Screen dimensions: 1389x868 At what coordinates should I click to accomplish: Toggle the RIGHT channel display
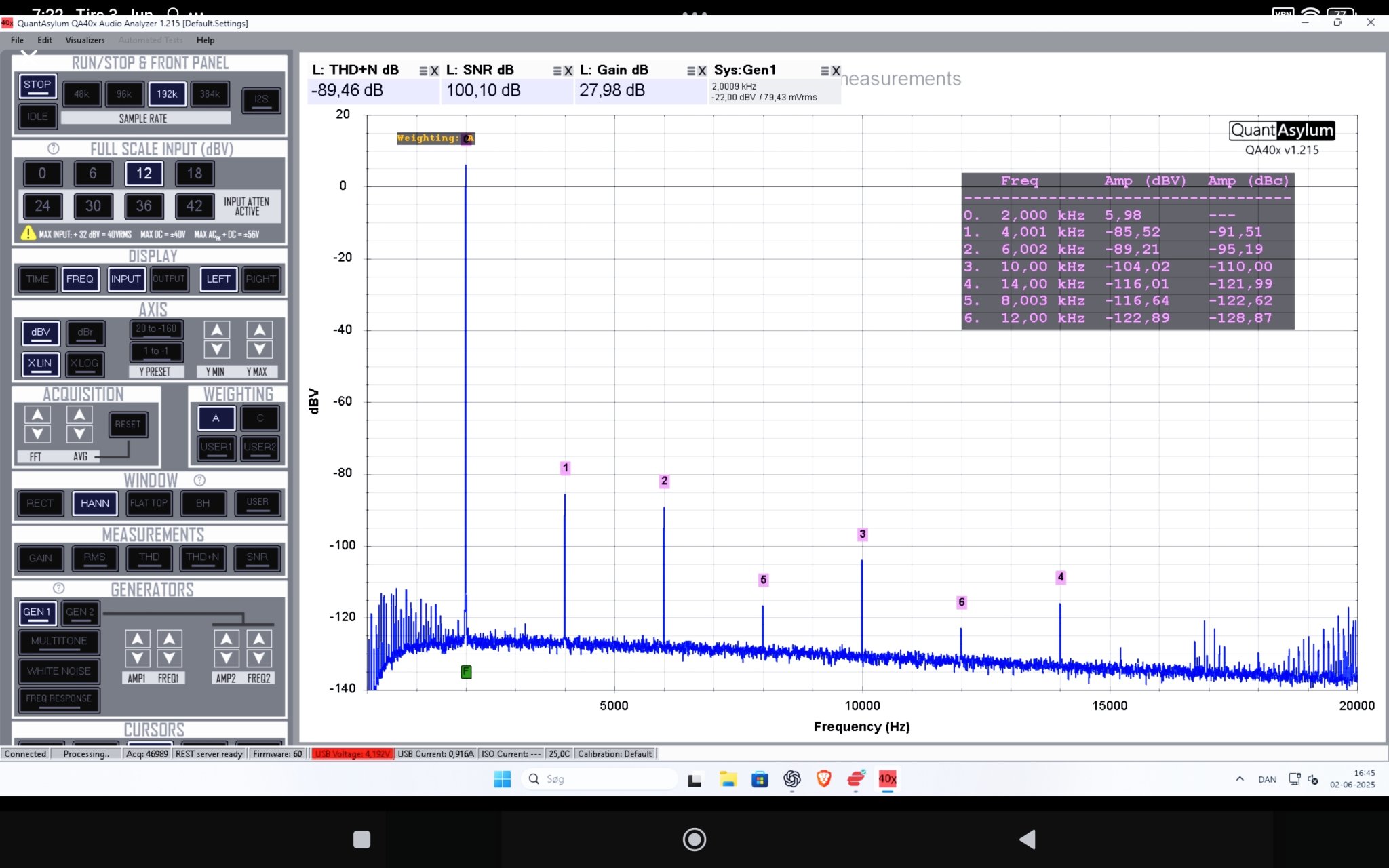click(261, 279)
